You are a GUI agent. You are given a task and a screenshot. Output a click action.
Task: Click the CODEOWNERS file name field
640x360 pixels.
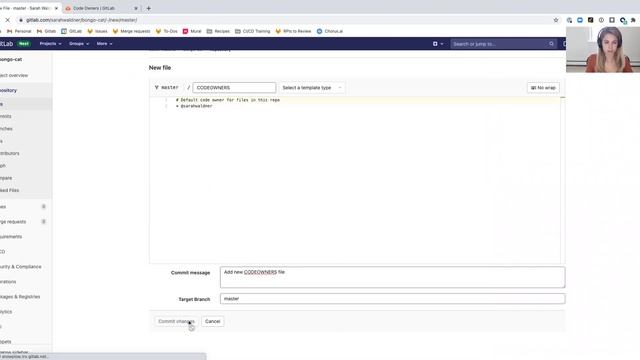coord(234,88)
